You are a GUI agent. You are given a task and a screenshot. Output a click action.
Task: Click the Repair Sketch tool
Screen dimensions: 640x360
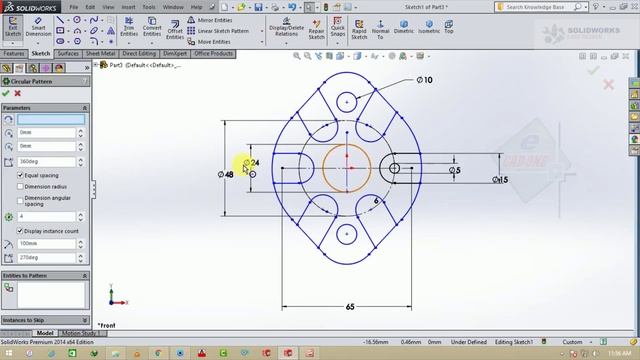point(316,29)
